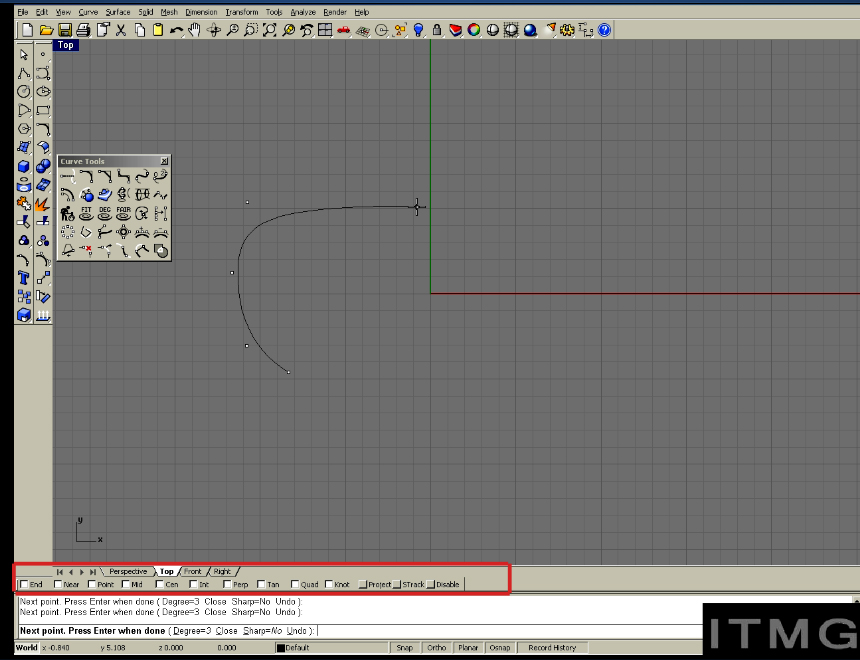Switch to the Perspective viewport tab

[128, 572]
